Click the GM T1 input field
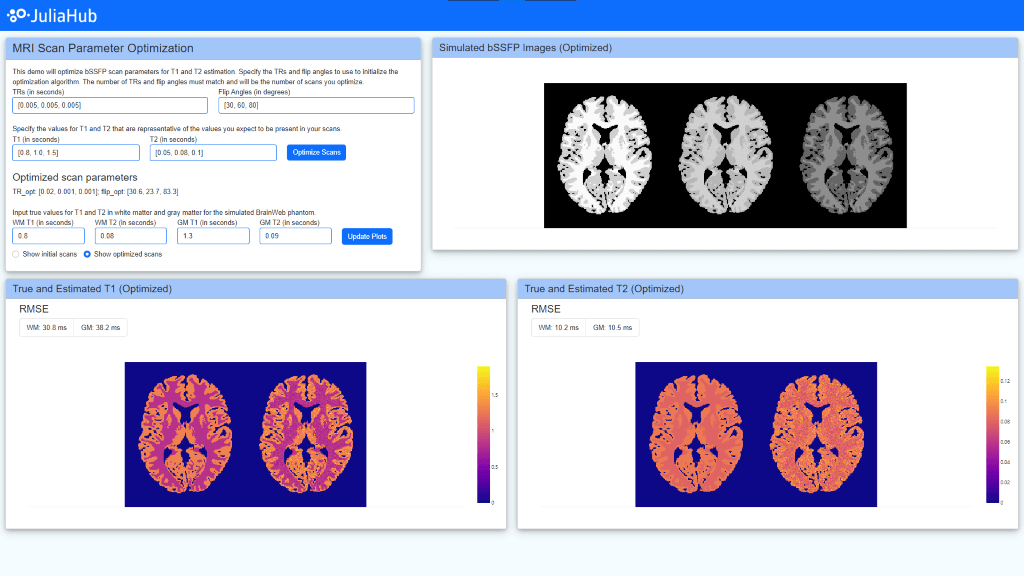The width and height of the screenshot is (1024, 576). pyautogui.click(x=214, y=236)
